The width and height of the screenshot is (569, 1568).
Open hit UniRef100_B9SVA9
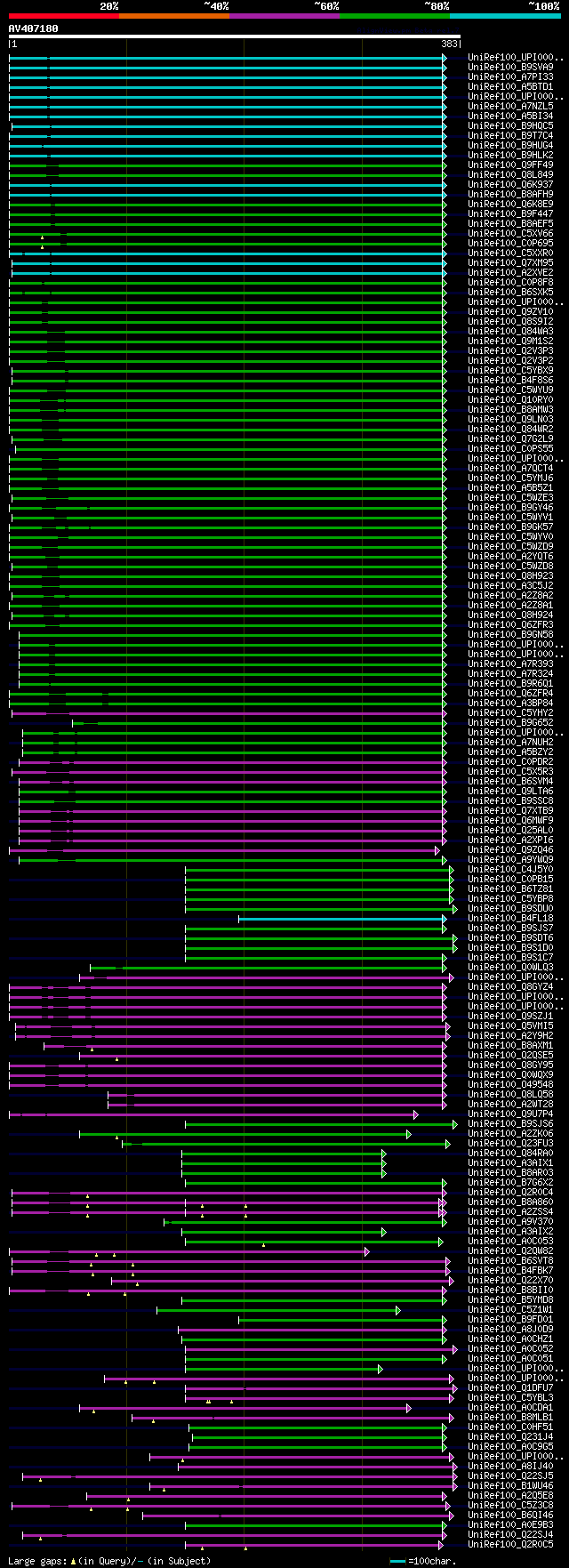510,67
